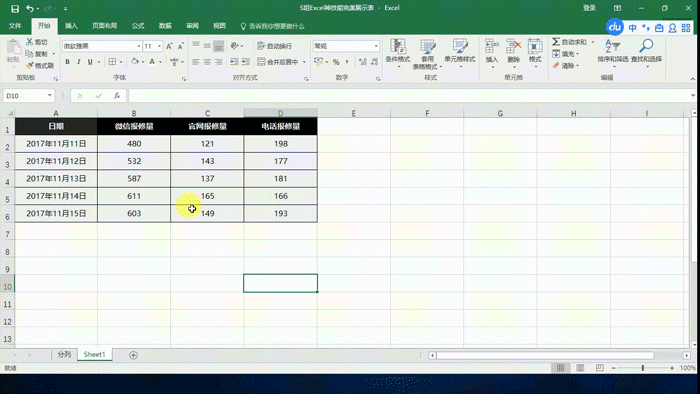
Task: Expand the AutoSum dropdown arrow
Action: [593, 42]
